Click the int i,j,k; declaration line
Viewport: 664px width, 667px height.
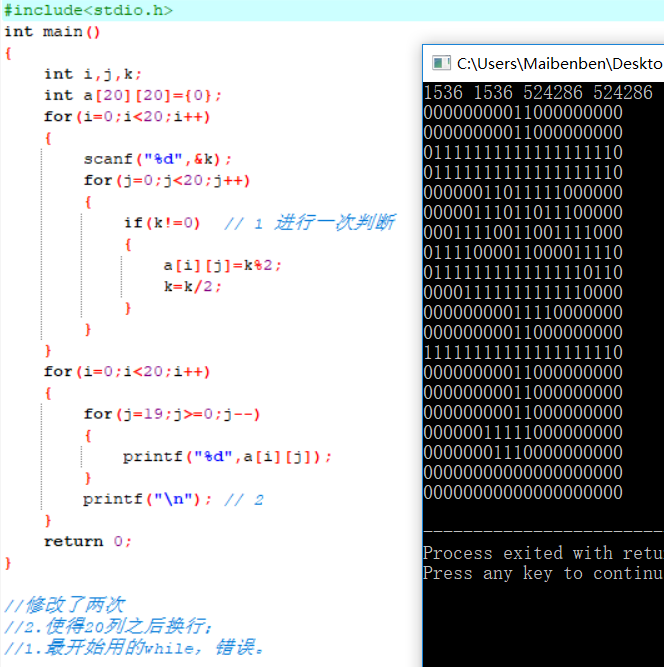(x=93, y=74)
